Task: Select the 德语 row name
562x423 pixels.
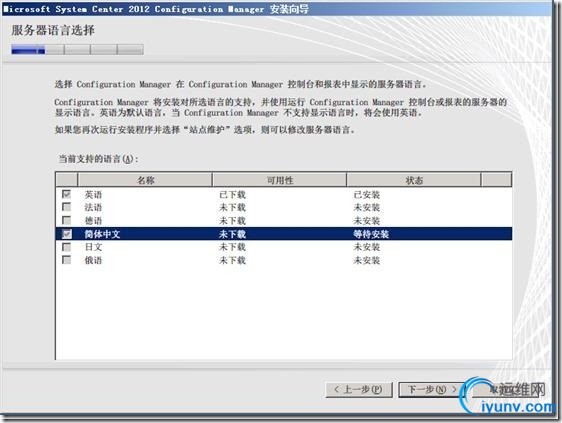Action: pyautogui.click(x=93, y=220)
